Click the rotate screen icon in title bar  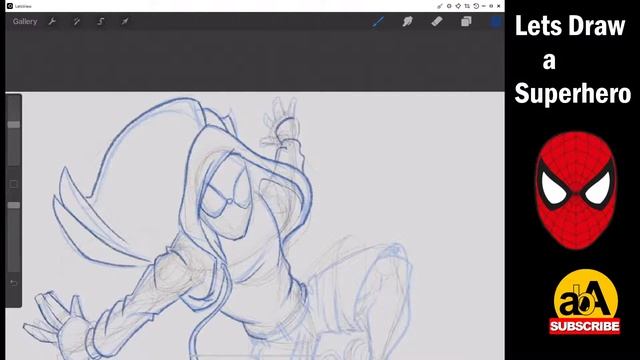pos(476,6)
